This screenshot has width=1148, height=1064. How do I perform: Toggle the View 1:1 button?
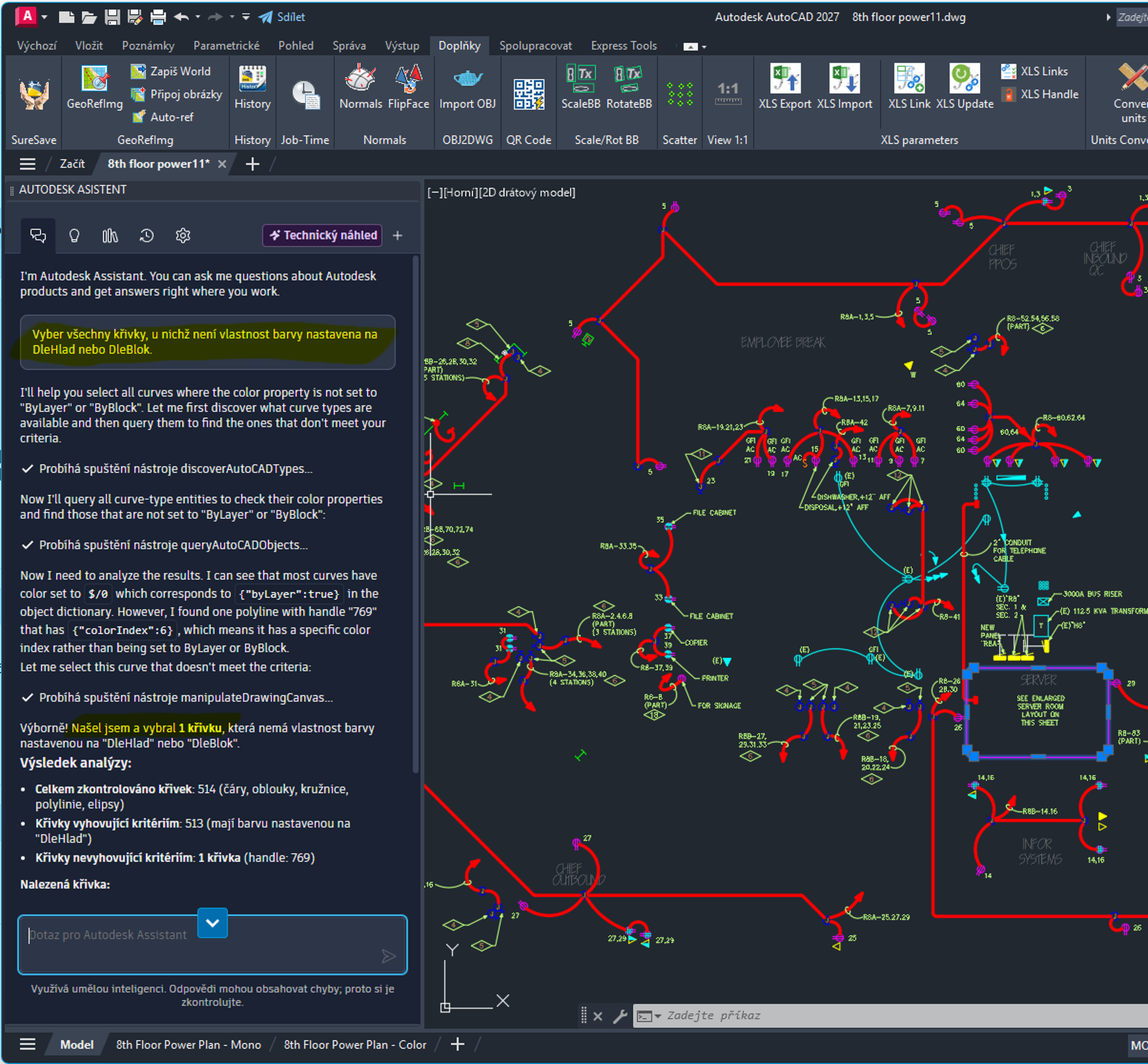(727, 95)
